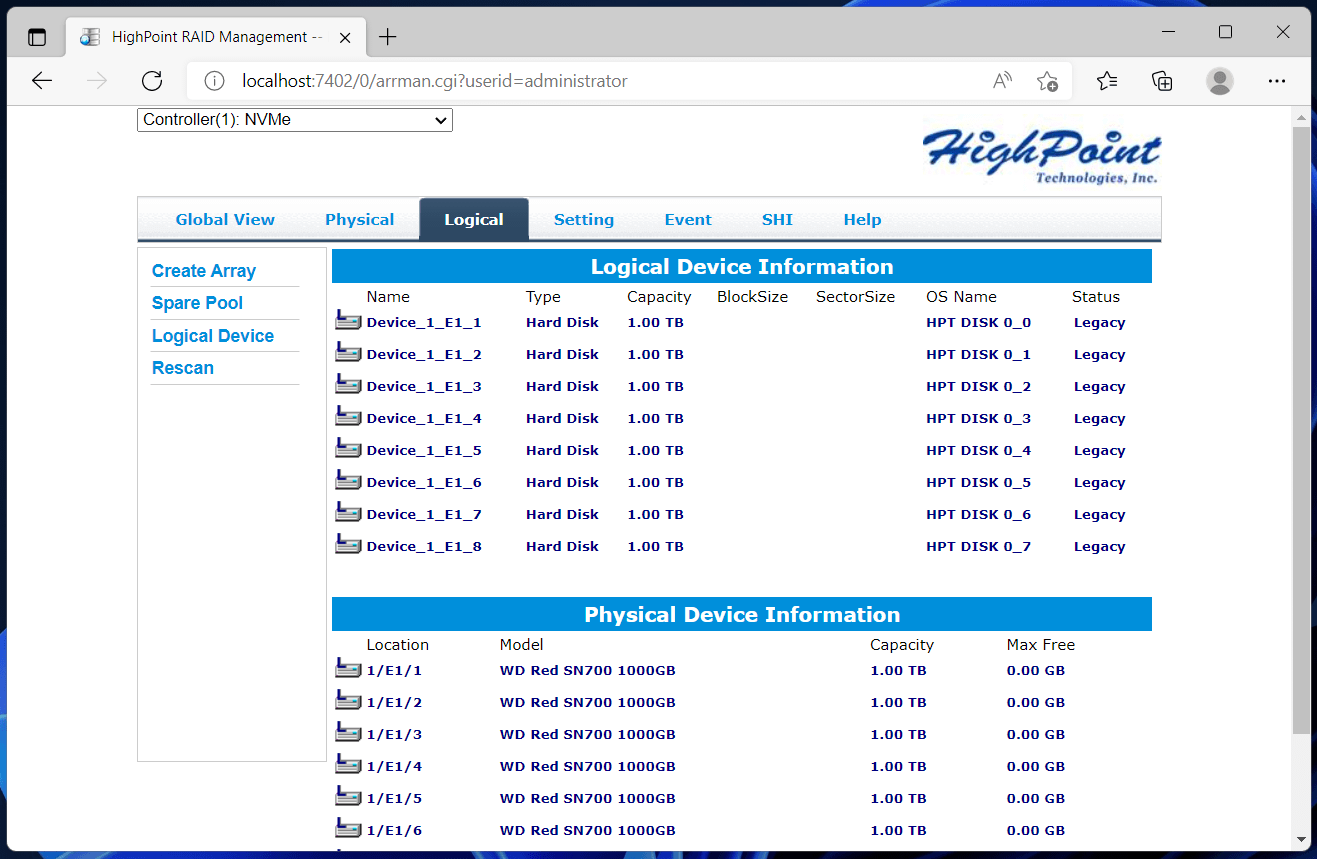Open the Spare Pool link
The width and height of the screenshot is (1317, 859).
click(197, 303)
